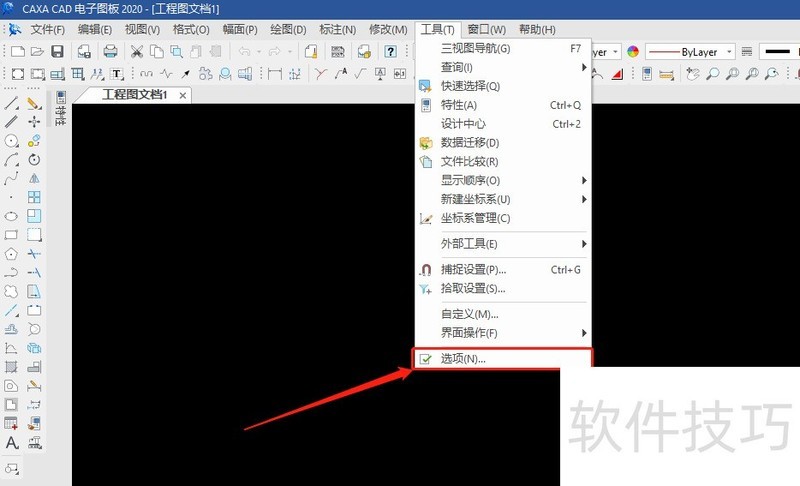This screenshot has height=486, width=800.
Task: Open the 编辑(E) menu
Action: (94, 30)
